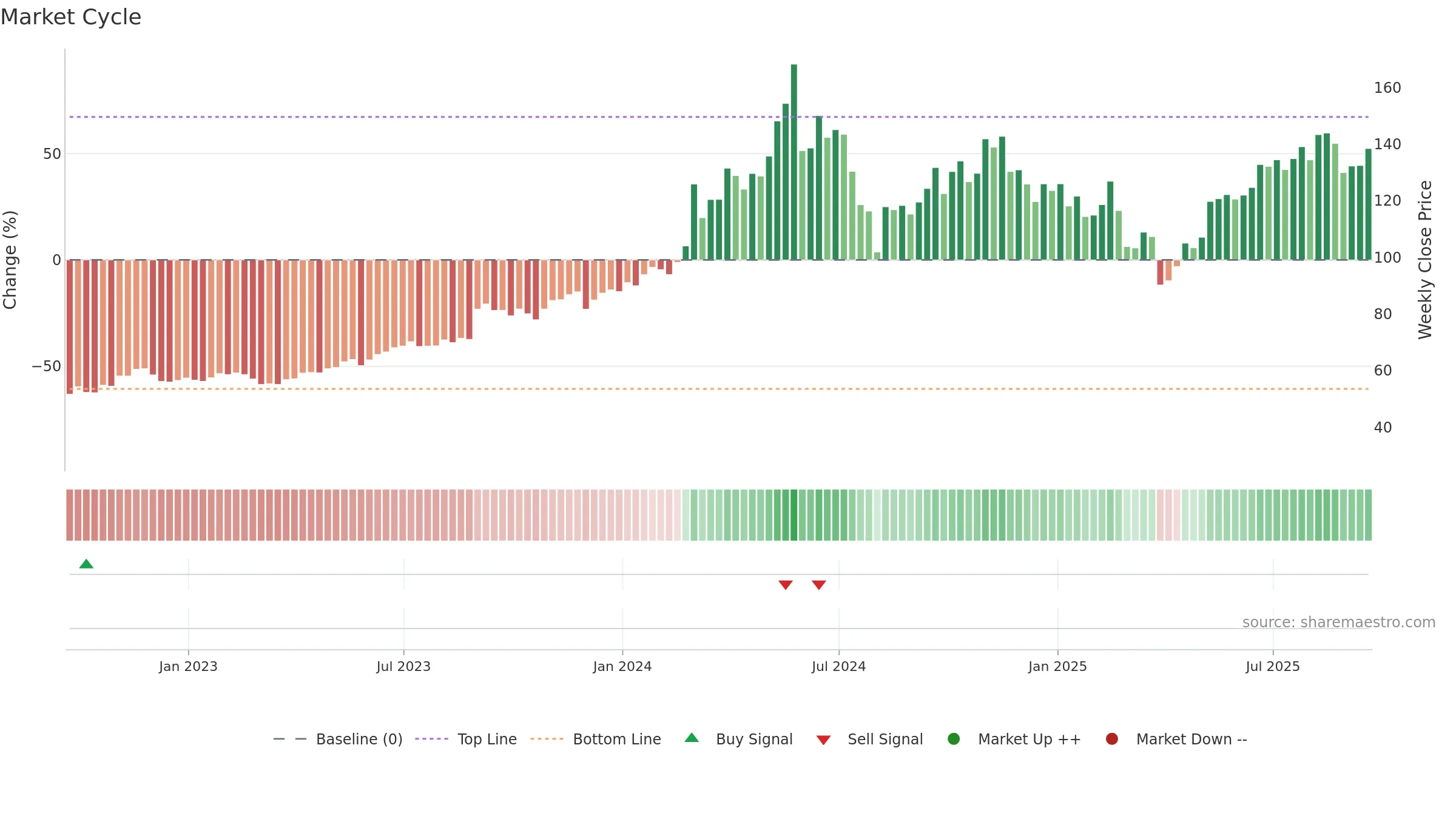The image size is (1456, 819).
Task: Click the Market Cycle chart title
Action: [71, 17]
